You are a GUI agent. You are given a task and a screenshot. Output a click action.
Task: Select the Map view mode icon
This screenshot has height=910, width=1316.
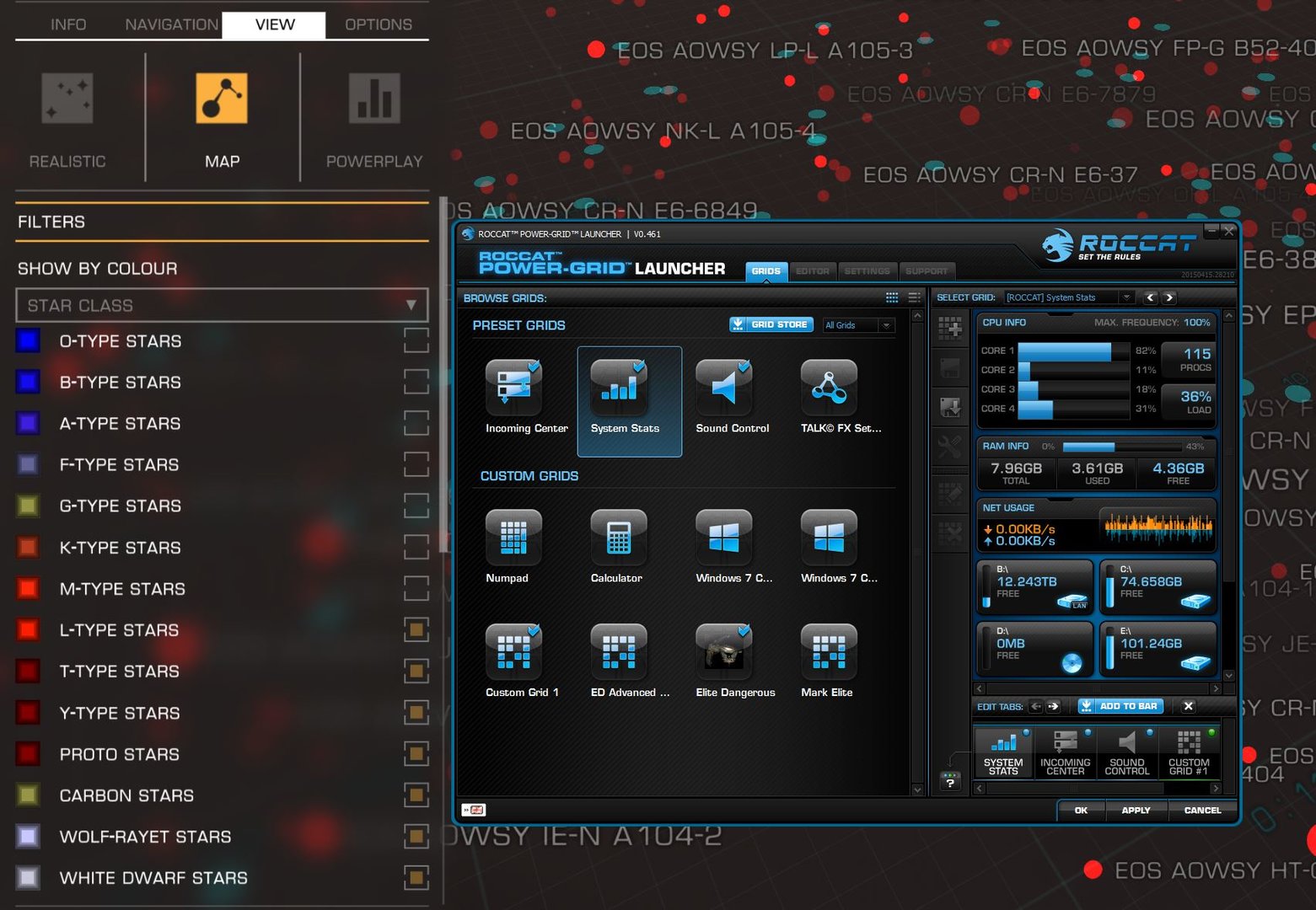coord(222,99)
